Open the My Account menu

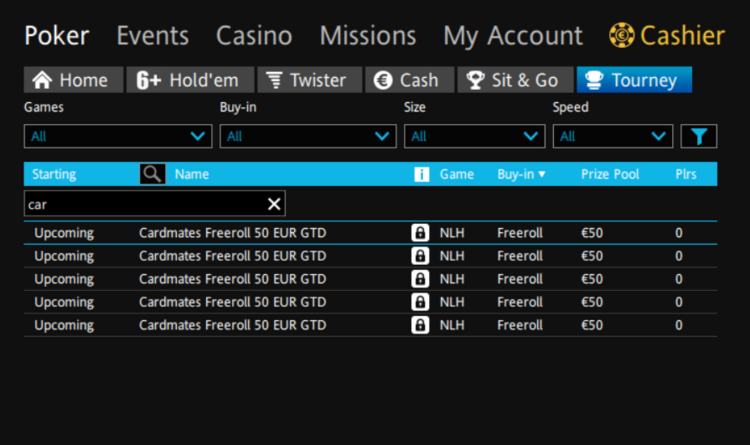(x=512, y=36)
